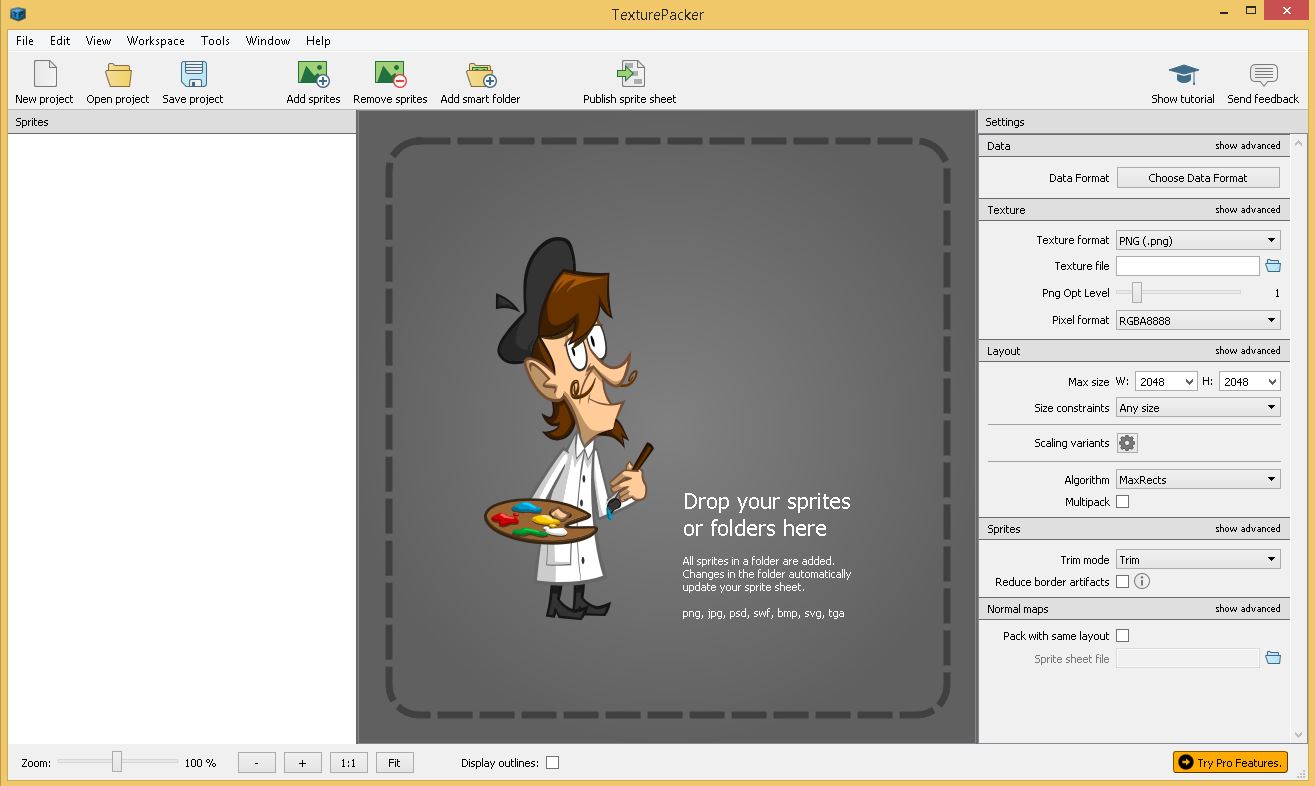Click the Open project folder icon
1315x786 pixels.
[x=119, y=75]
